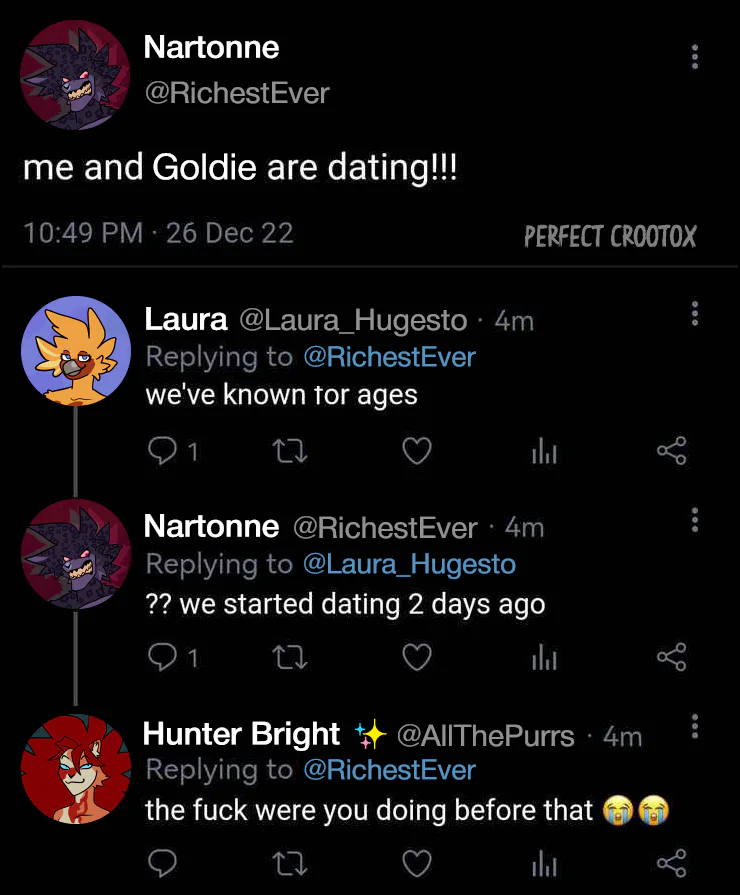Open @RichestEver link in Hunter Bright's reply
Image resolution: width=740 pixels, height=895 pixels.
[x=388, y=769]
